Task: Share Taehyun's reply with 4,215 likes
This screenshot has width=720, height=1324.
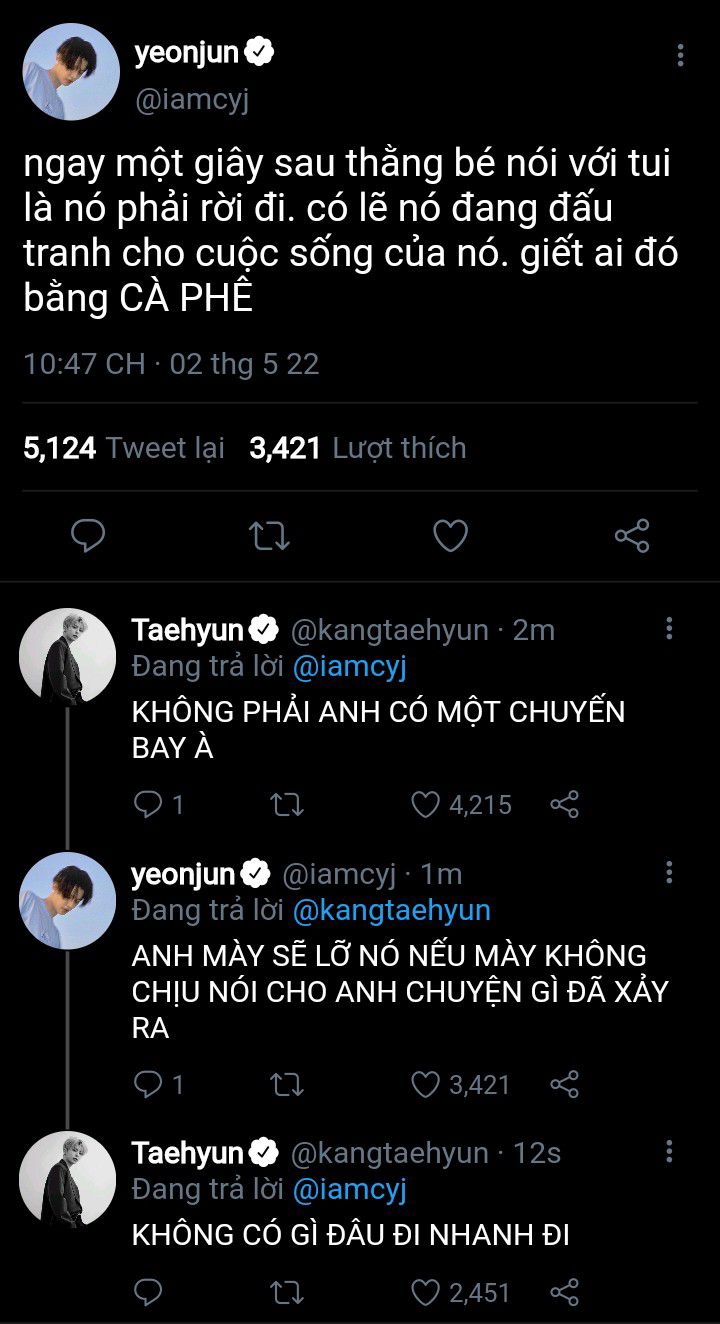Action: pos(565,804)
